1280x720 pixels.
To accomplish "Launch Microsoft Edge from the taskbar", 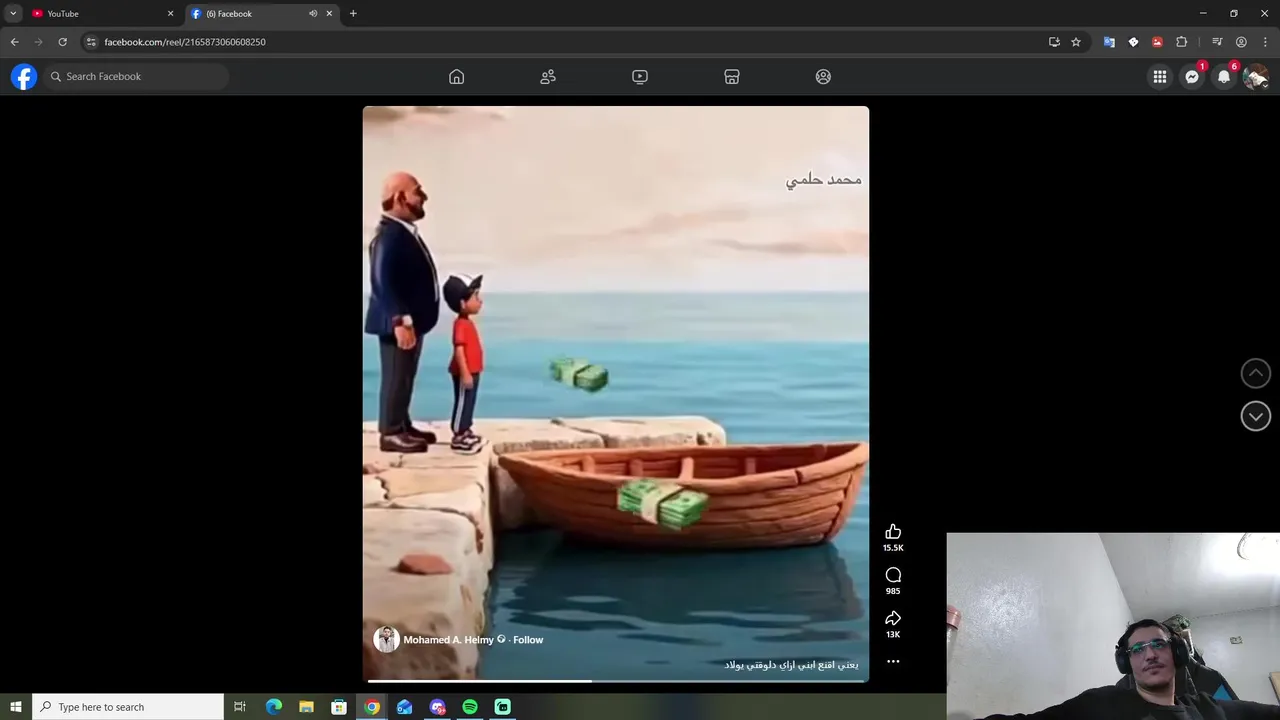I will click(274, 707).
